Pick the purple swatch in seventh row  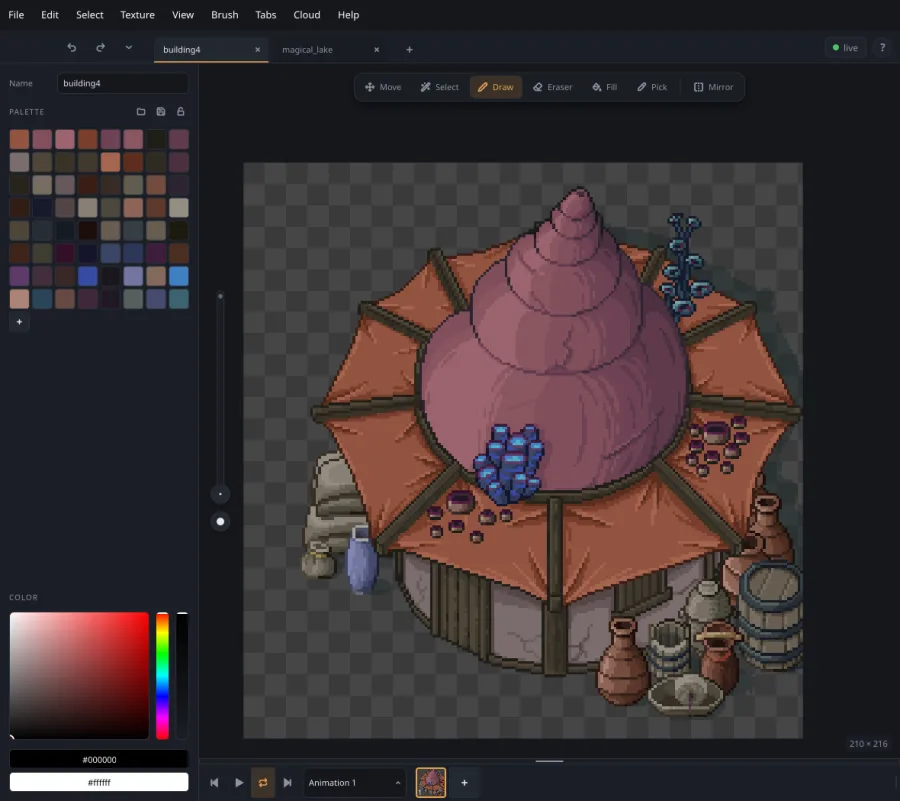coord(19,276)
